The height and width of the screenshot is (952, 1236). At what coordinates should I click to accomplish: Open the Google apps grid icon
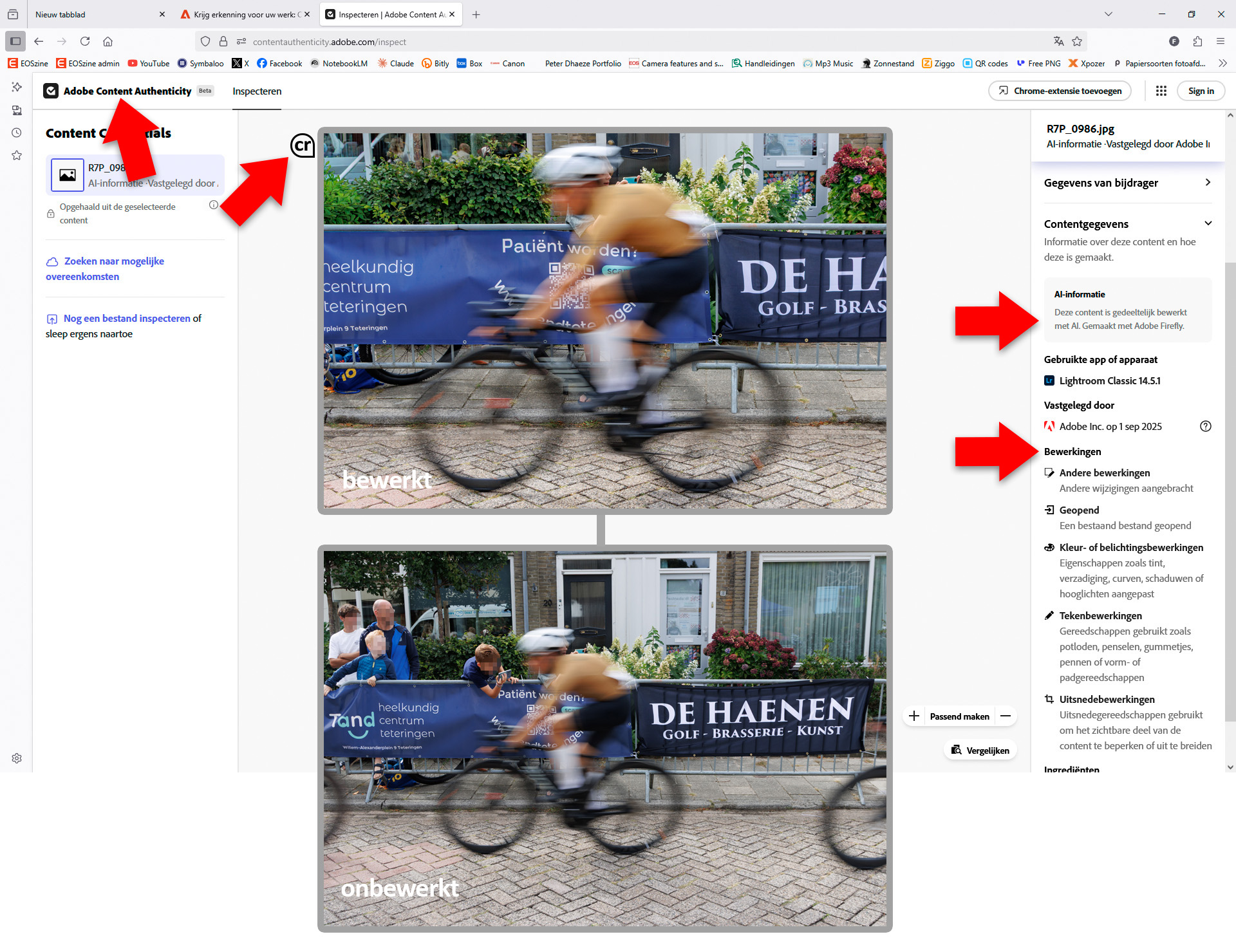(1161, 91)
